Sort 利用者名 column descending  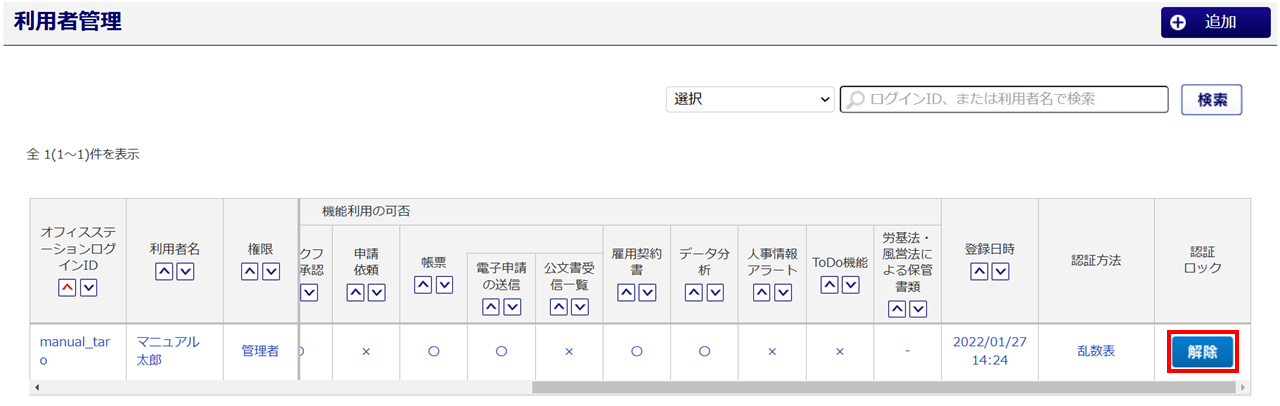(x=185, y=272)
